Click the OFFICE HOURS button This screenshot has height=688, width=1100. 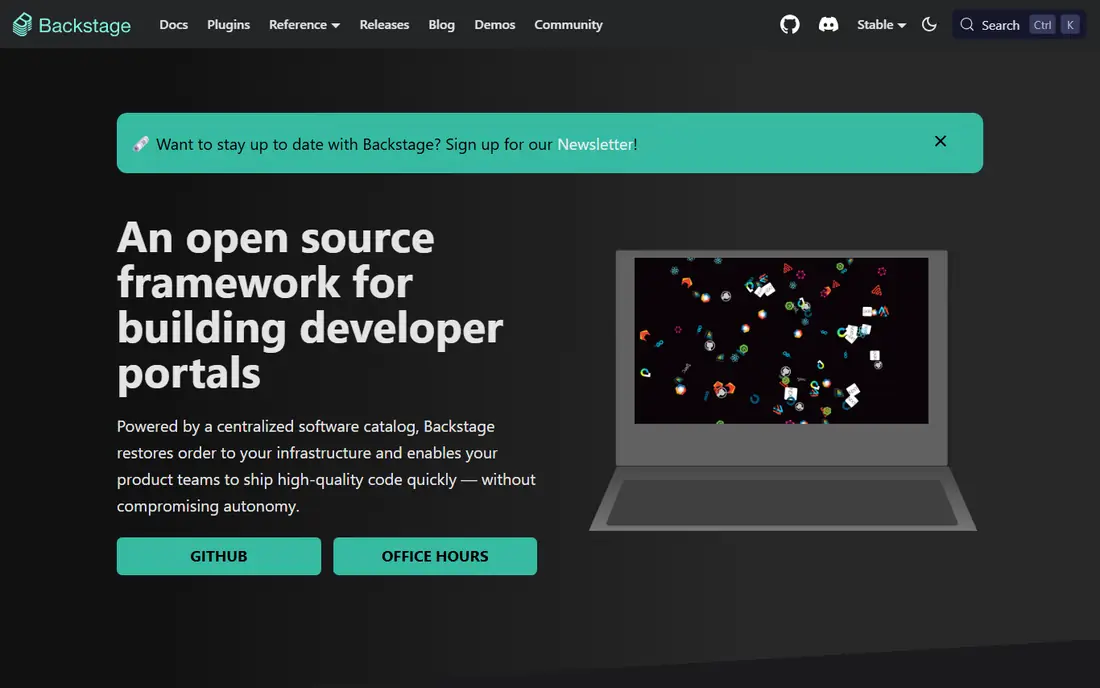coord(435,556)
